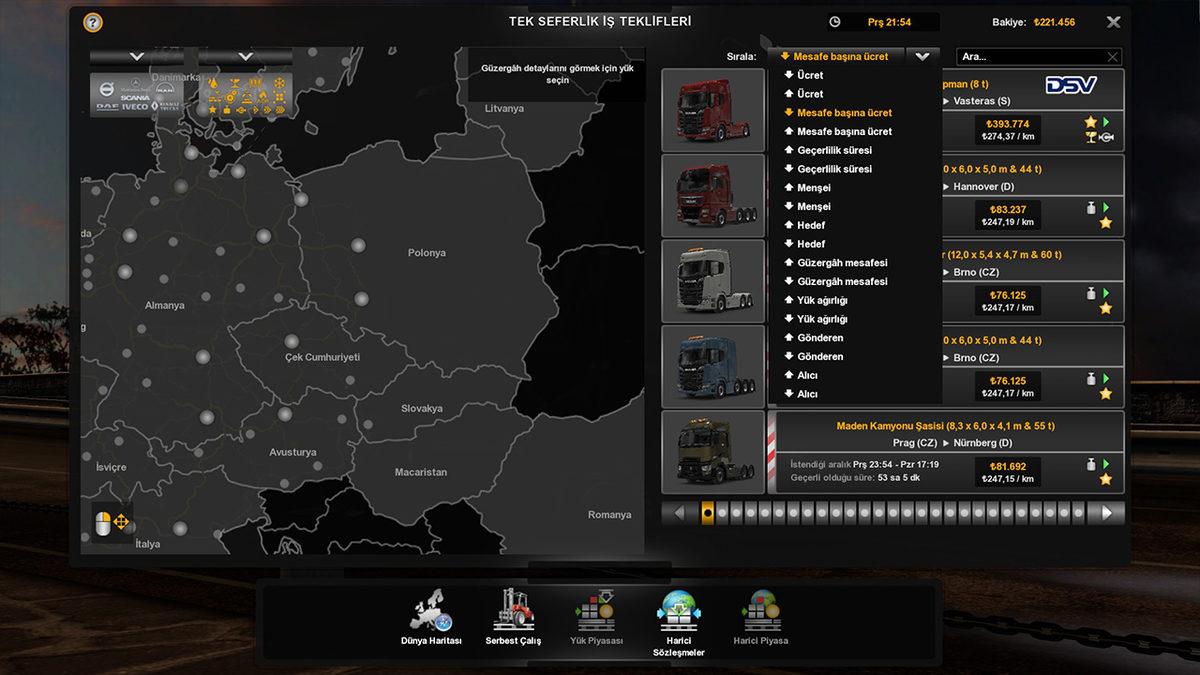Click the map mouse navigation icon
This screenshot has height=675, width=1200.
(112, 522)
